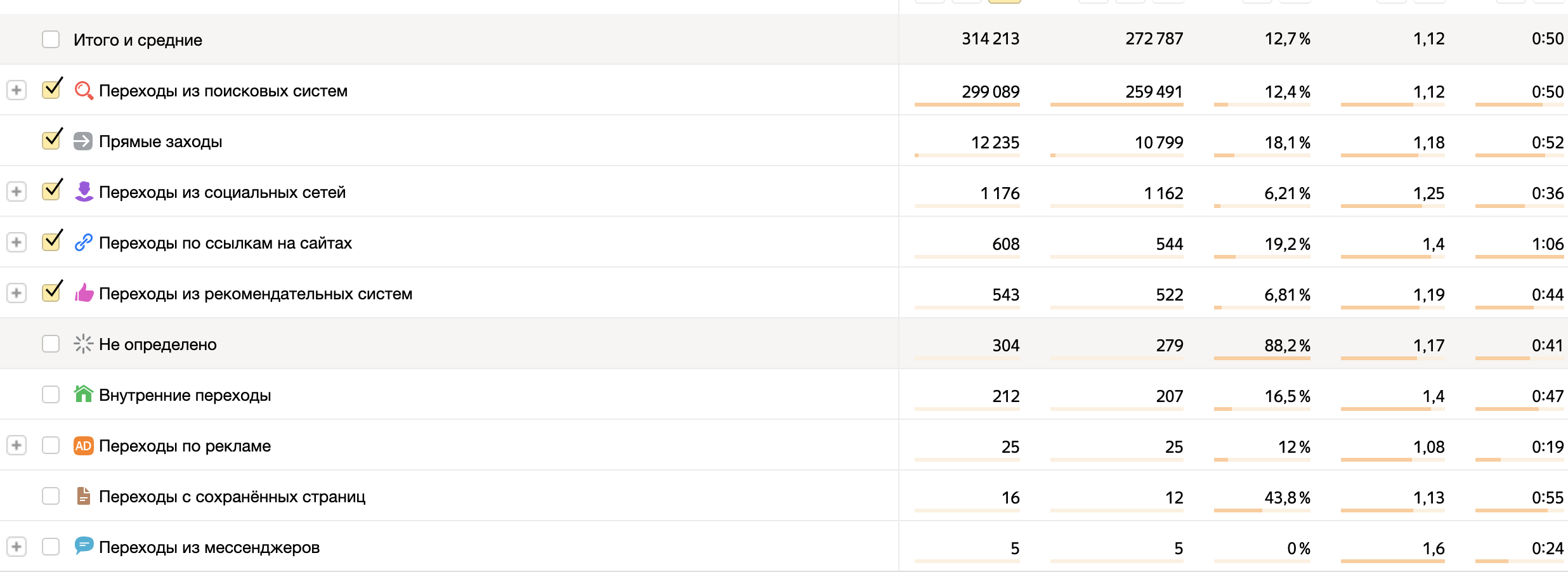Select the 'Итого и средние' checkbox
The image size is (1568, 572).
click(x=51, y=39)
